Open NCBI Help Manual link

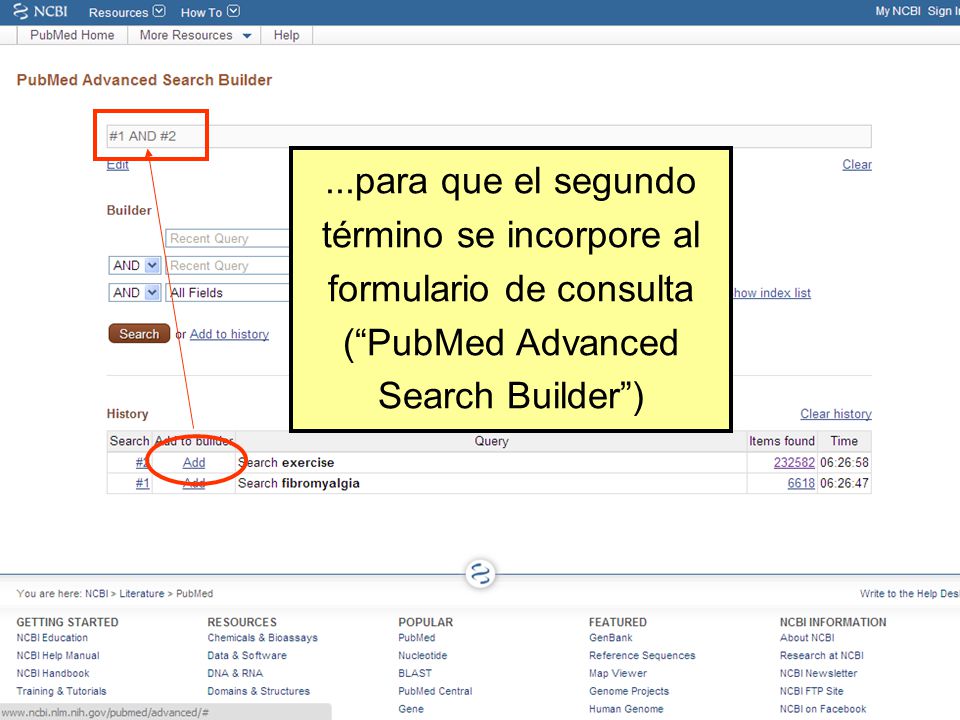click(x=58, y=655)
